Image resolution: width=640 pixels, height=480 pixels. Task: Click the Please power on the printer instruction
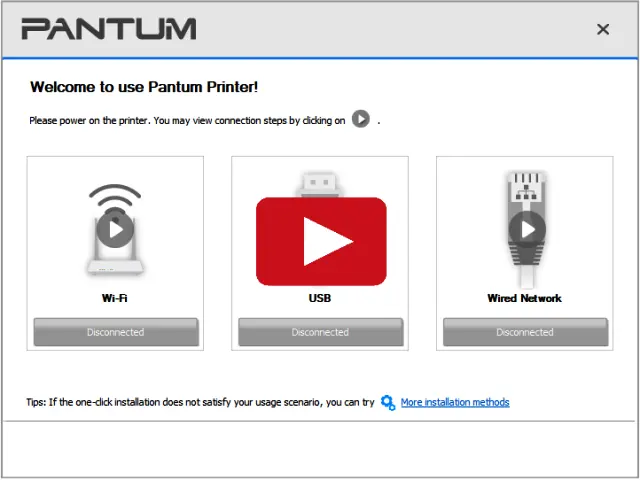[187, 121]
